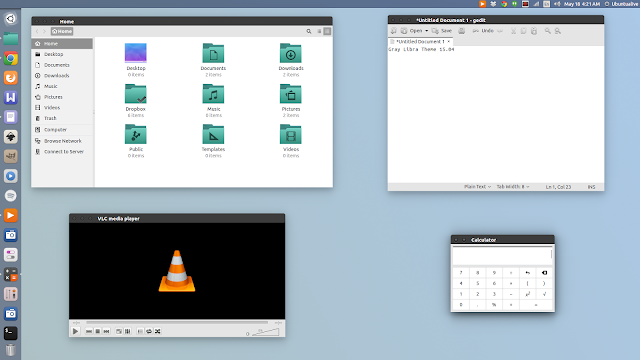
Task: Click the x² key in Calculator
Action: click(527, 294)
